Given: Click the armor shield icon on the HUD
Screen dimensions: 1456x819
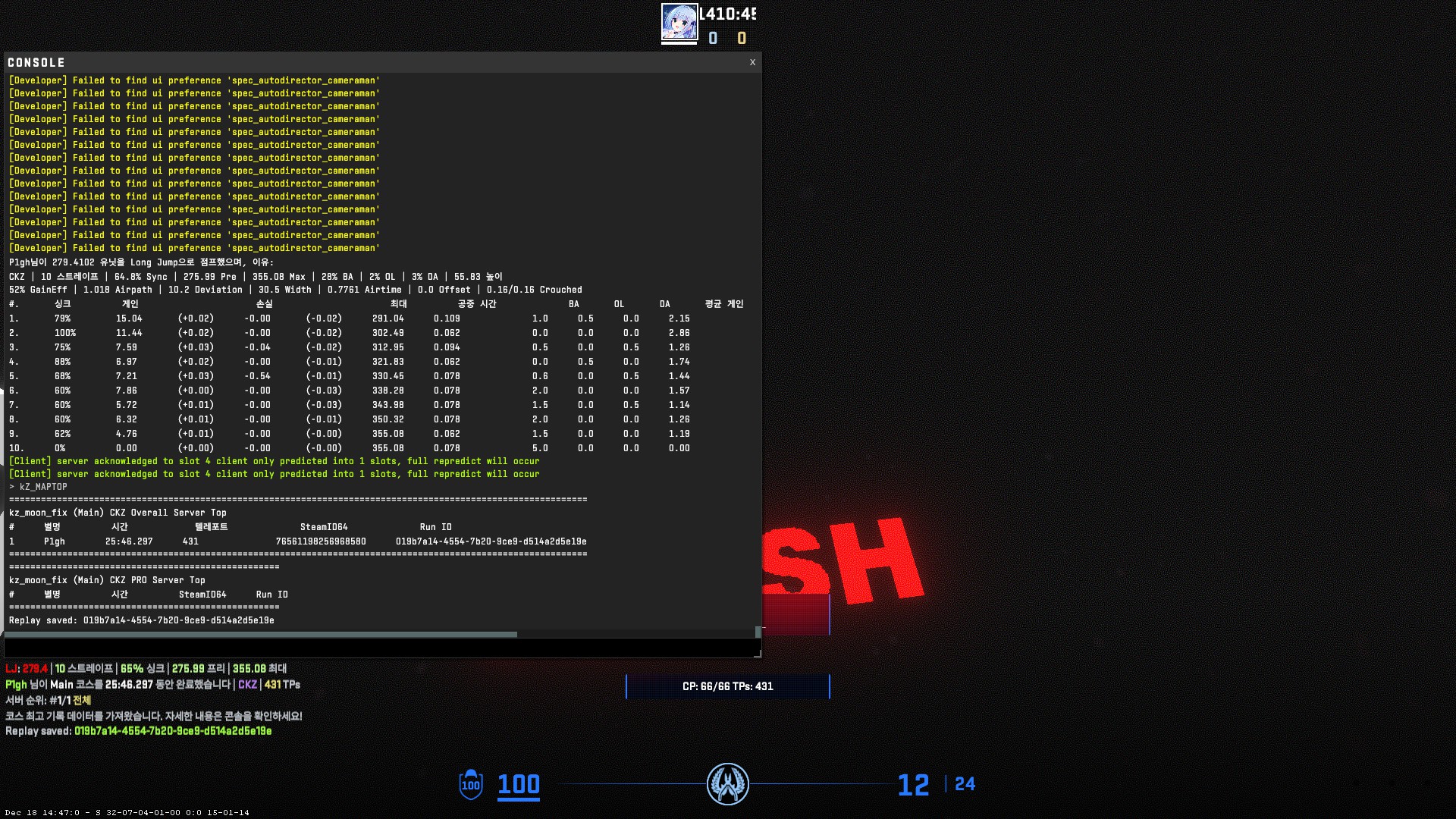Looking at the screenshot, I should (471, 784).
